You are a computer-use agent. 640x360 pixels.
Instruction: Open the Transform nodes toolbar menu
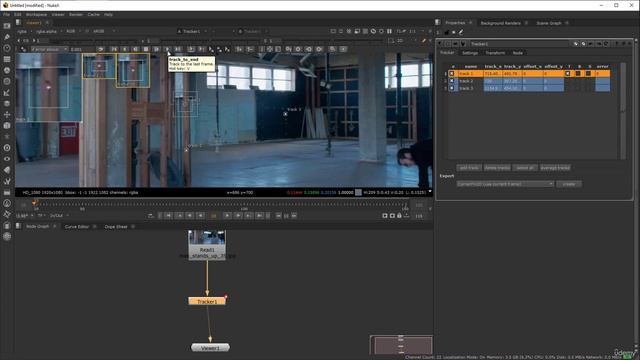(x=7, y=115)
